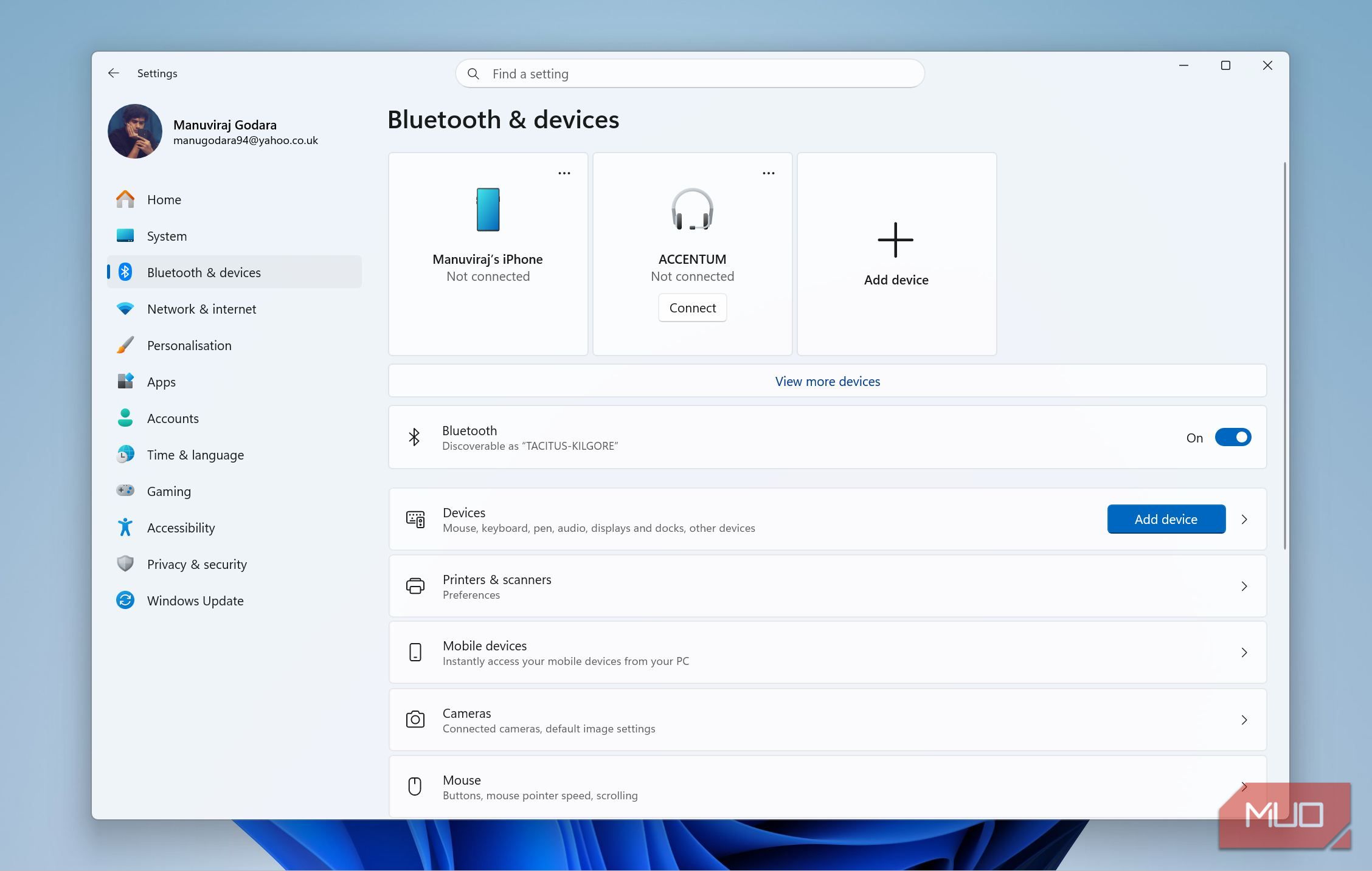Expand Cameras row chevron

[1244, 720]
